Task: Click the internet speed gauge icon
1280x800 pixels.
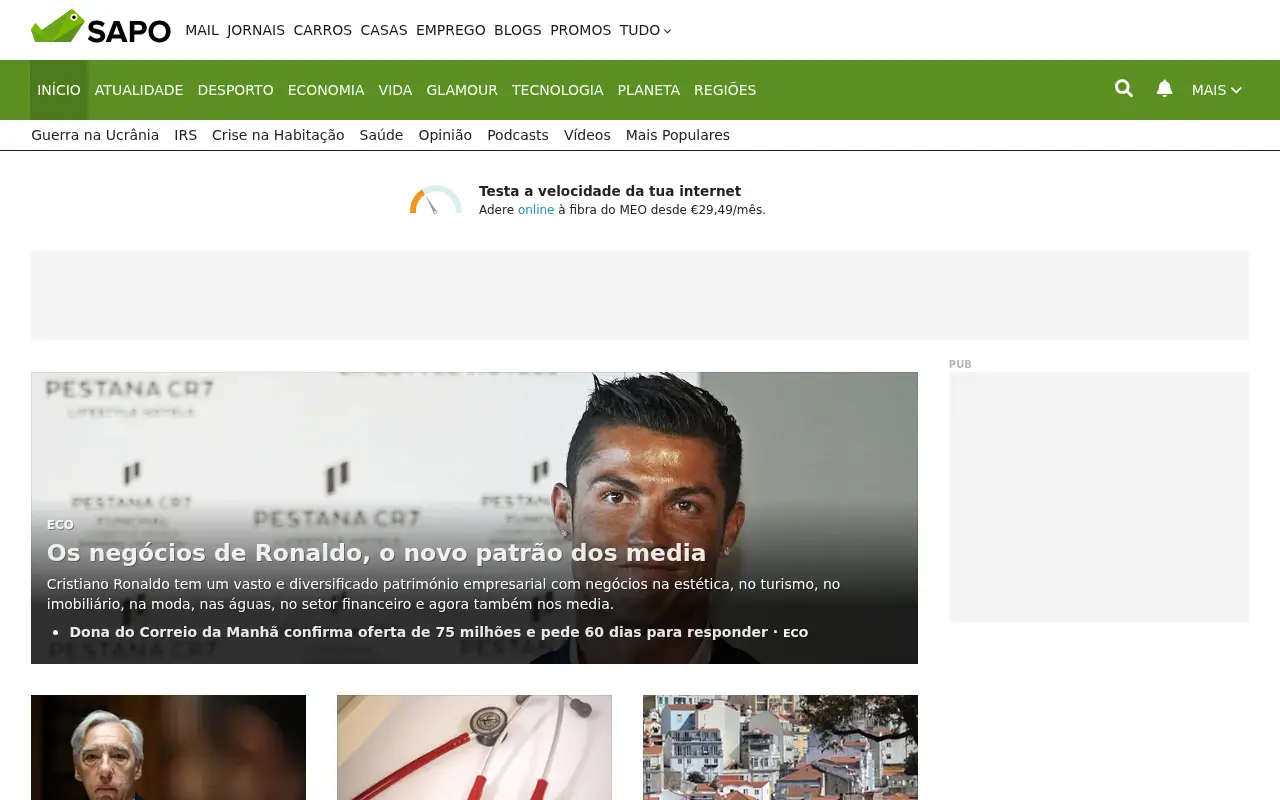Action: pos(435,200)
